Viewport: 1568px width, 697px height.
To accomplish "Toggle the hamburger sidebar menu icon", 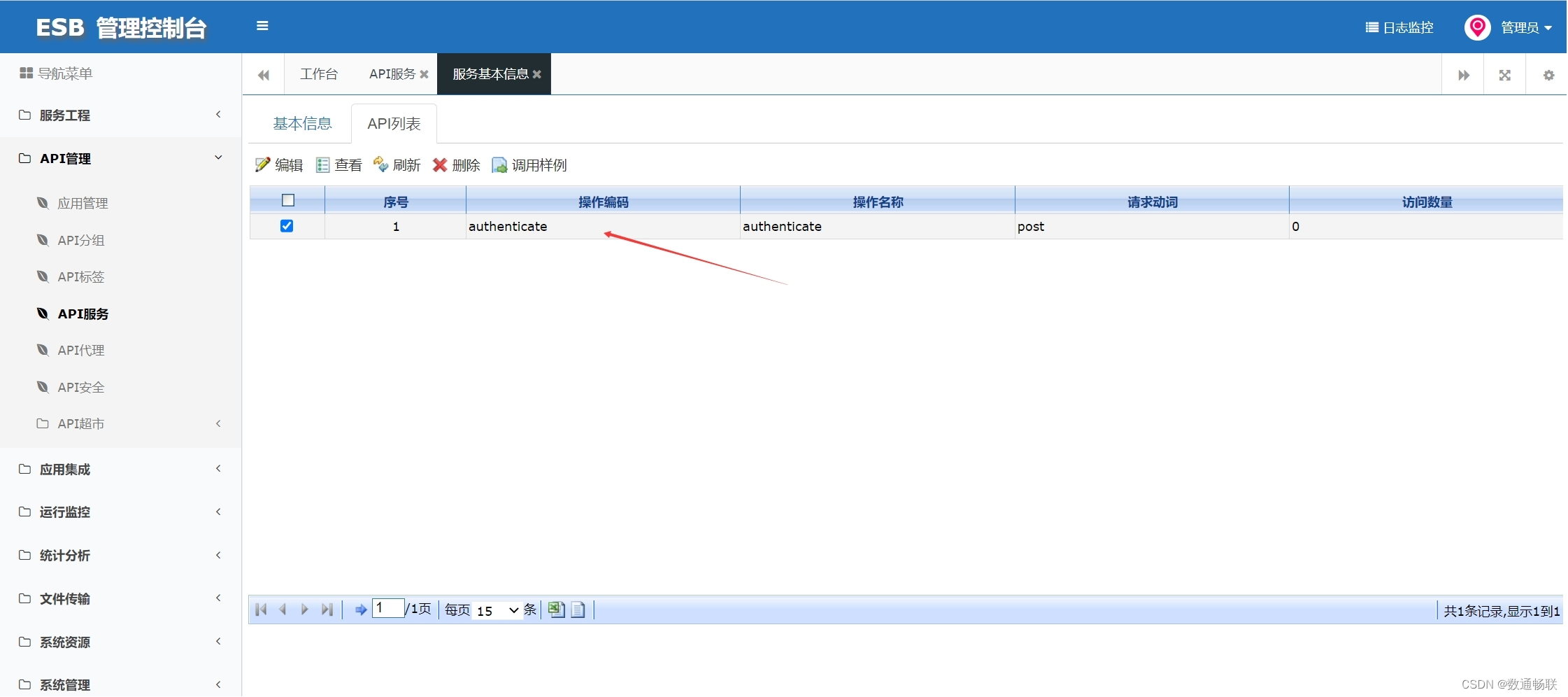I will click(262, 26).
